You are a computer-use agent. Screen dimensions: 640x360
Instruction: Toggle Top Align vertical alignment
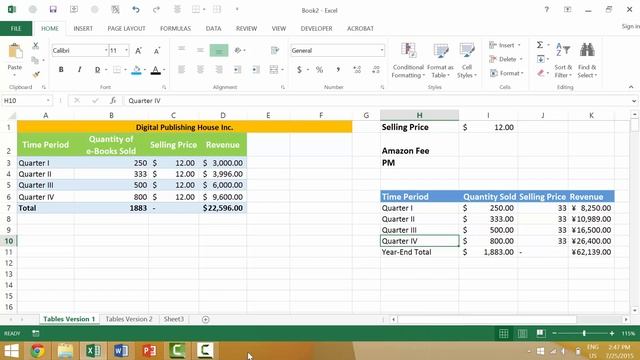coord(181,50)
